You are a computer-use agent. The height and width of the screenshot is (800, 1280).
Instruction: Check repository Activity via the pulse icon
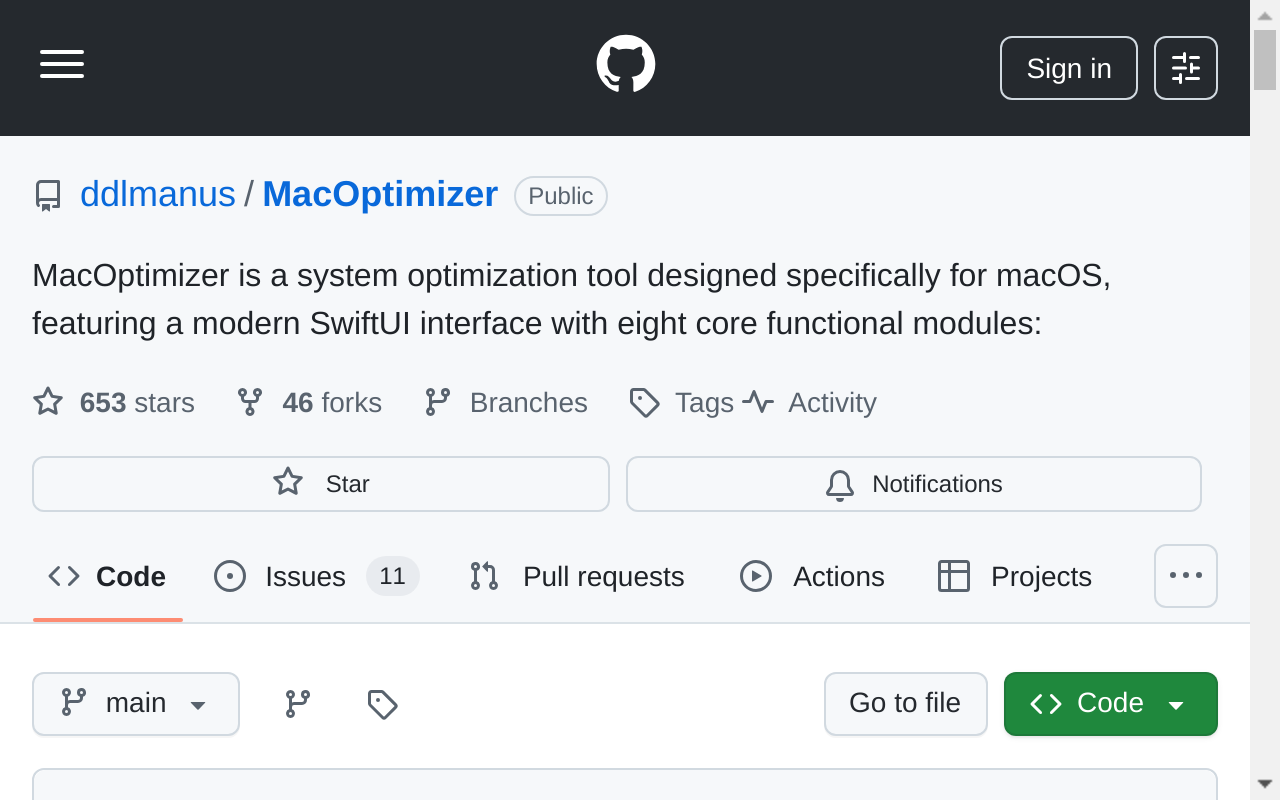(x=758, y=402)
